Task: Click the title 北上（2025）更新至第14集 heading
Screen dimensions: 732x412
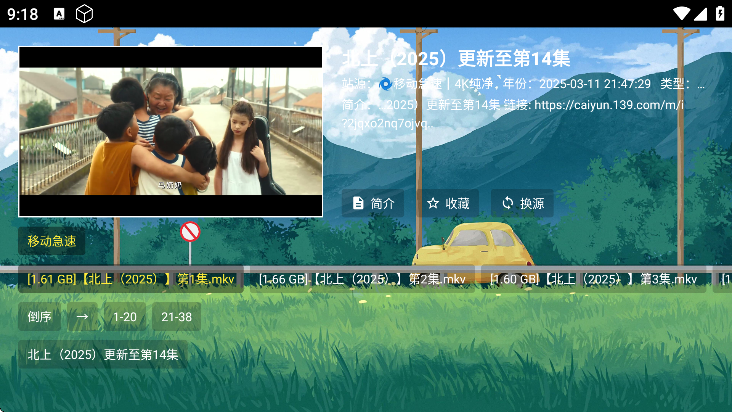Action: pos(456,59)
